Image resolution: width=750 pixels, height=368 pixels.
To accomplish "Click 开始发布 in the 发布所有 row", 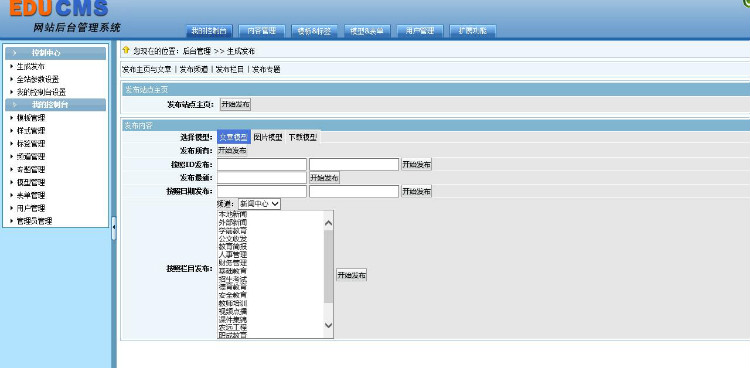I will (x=232, y=151).
